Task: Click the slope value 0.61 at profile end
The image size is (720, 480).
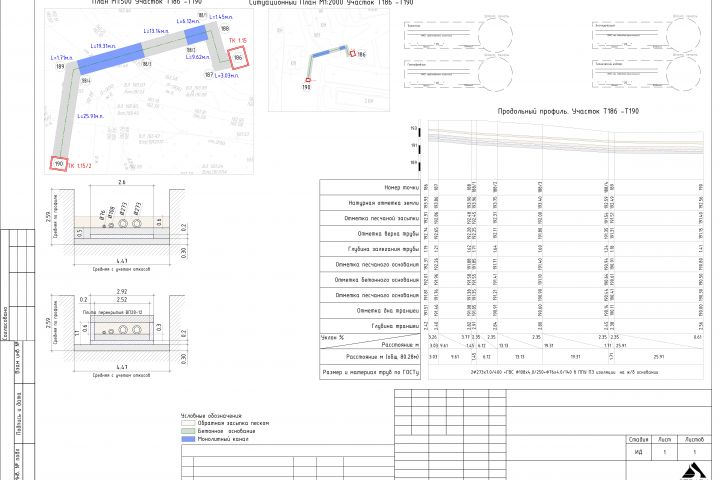Action: [x=698, y=337]
